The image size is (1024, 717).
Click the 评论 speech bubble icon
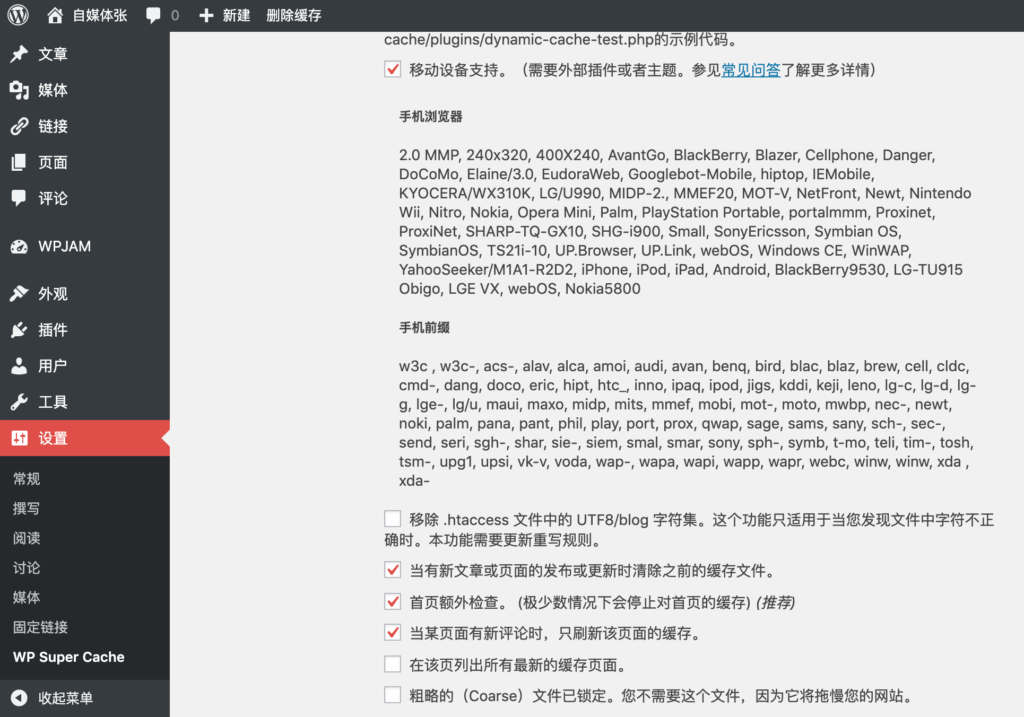pos(19,198)
